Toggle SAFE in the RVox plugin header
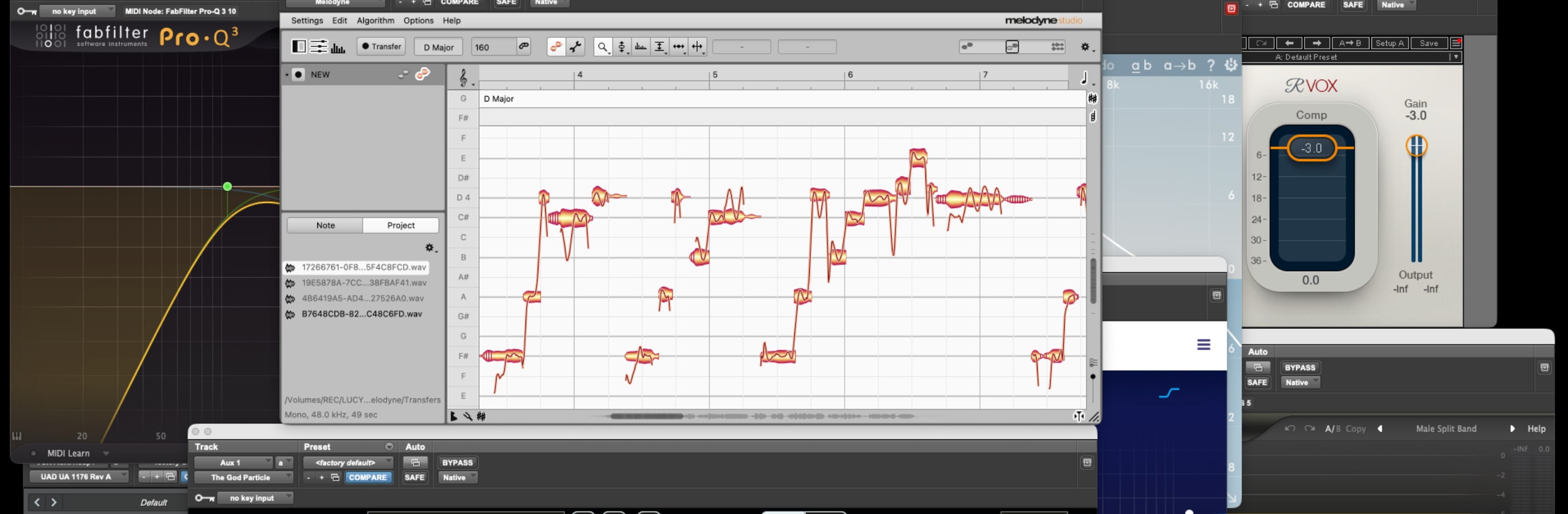 coord(1353,5)
